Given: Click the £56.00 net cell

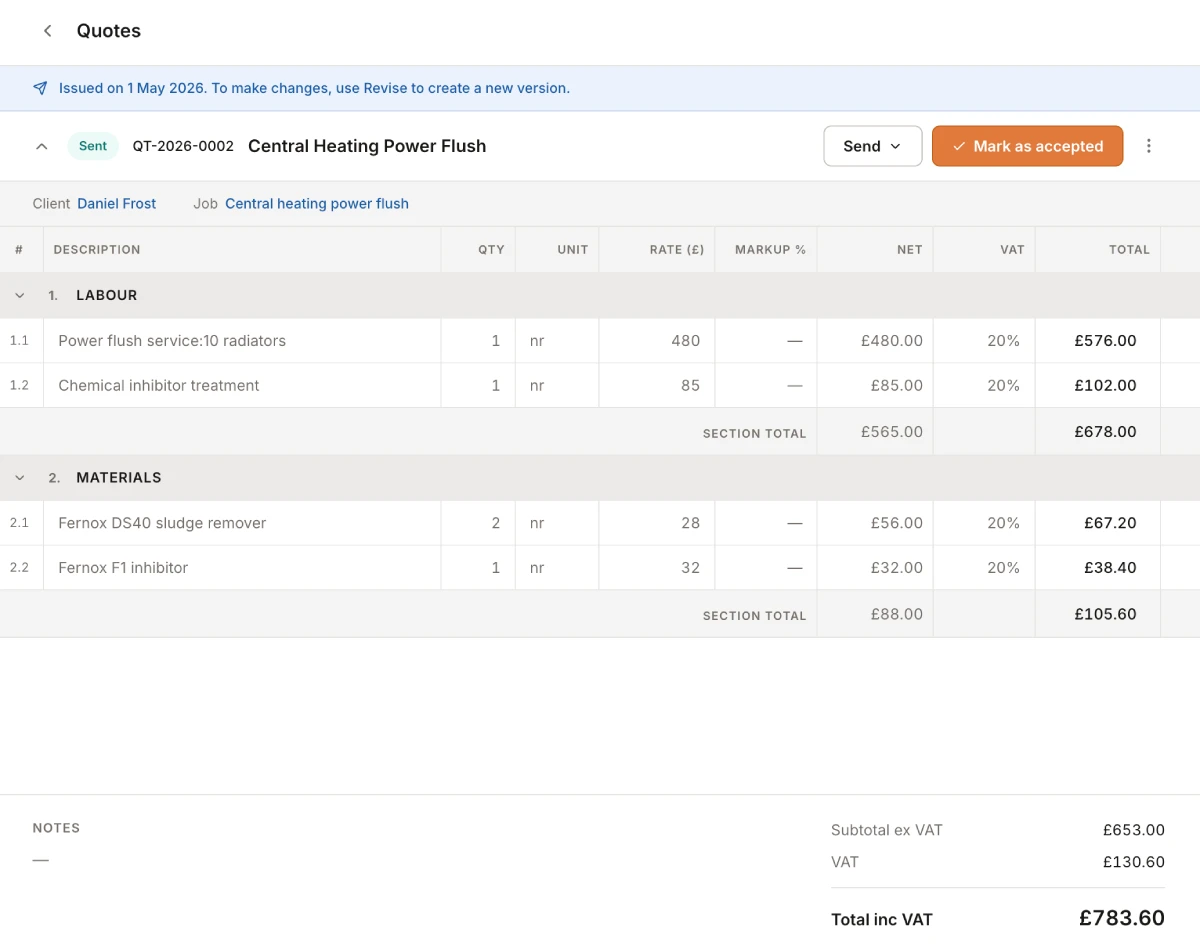Looking at the screenshot, I should point(875,523).
